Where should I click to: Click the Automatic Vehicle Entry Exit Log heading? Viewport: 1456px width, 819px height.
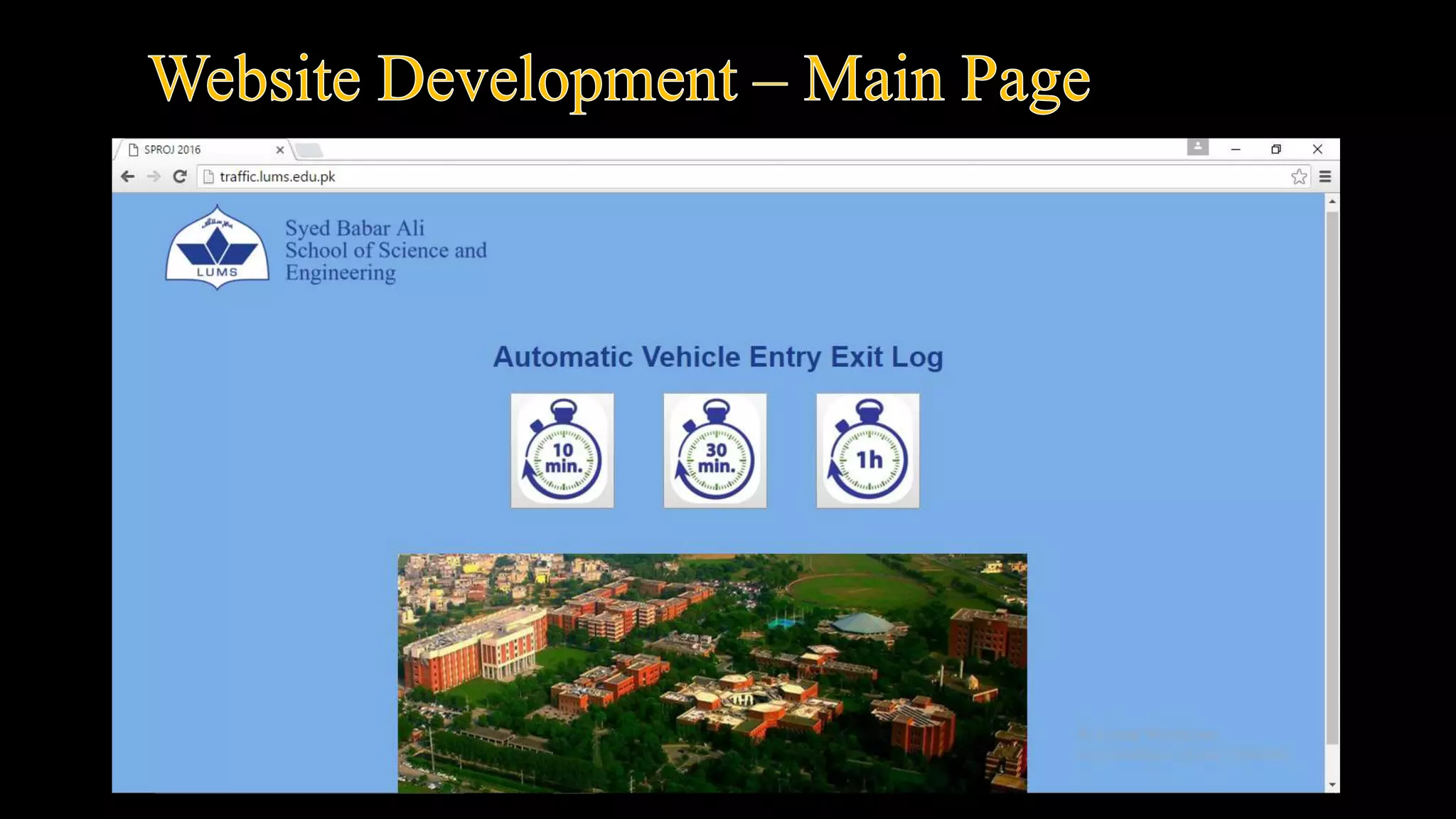(x=718, y=357)
